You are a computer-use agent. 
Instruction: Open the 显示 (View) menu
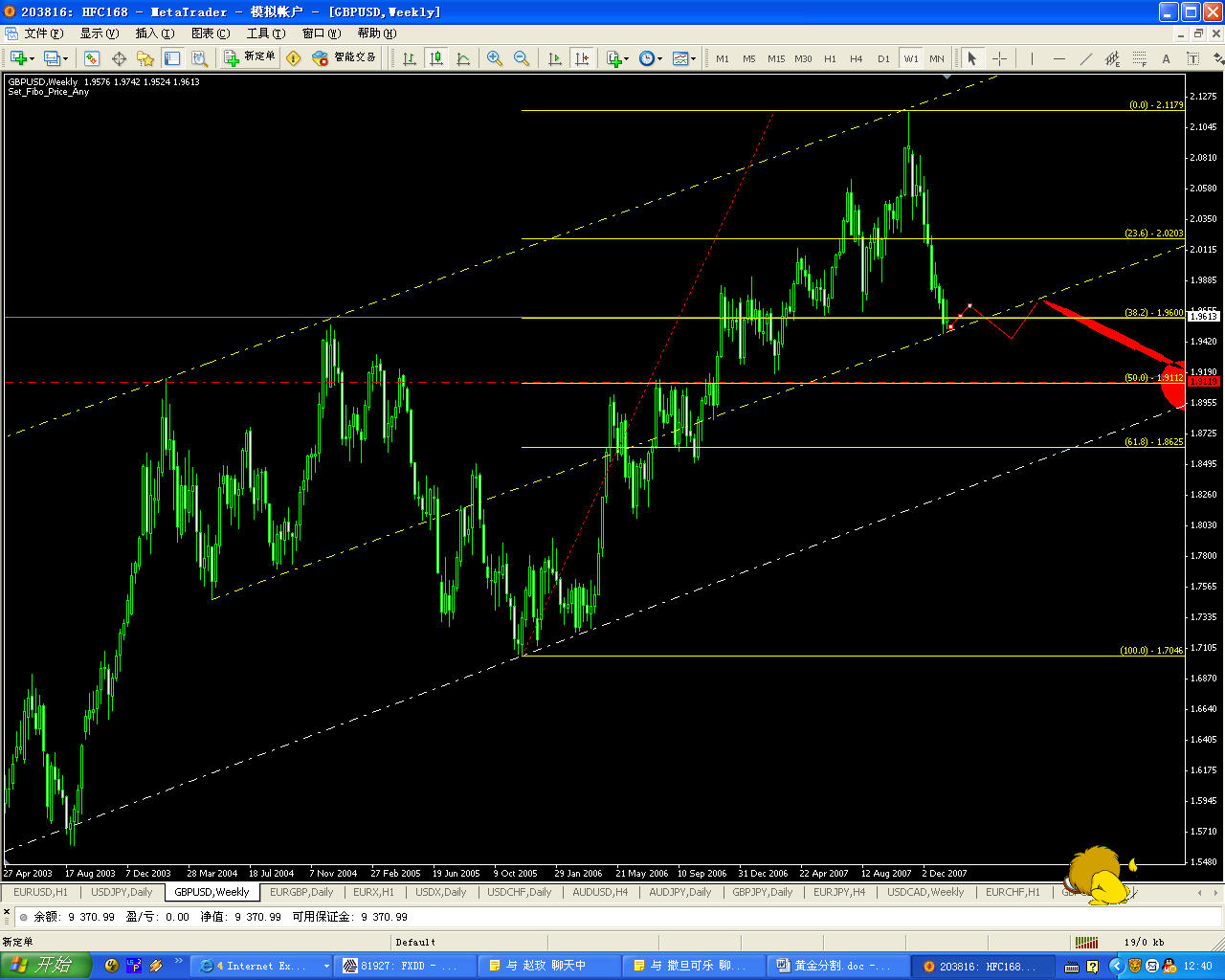99,33
